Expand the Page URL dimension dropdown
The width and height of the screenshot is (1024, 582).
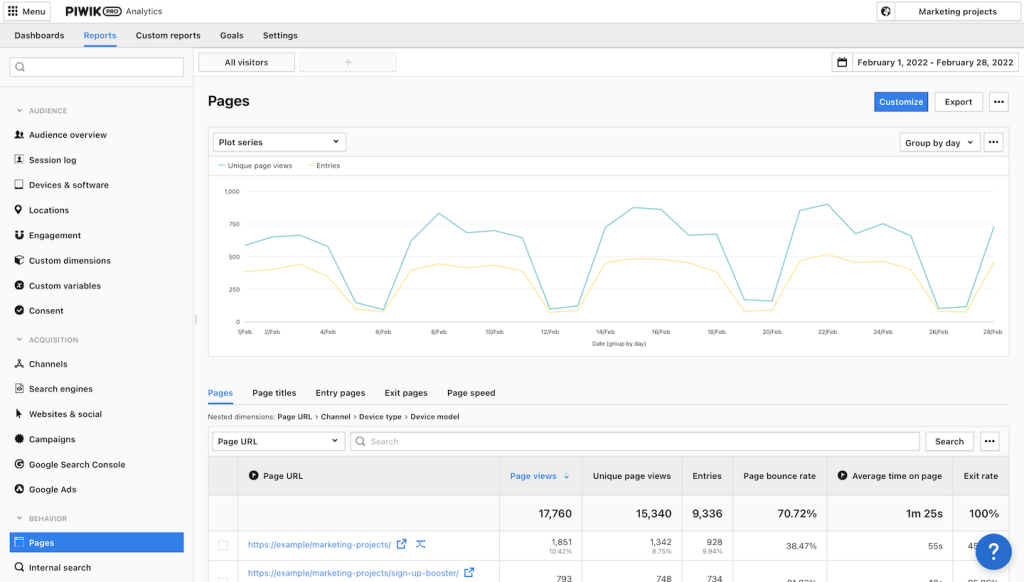point(278,441)
